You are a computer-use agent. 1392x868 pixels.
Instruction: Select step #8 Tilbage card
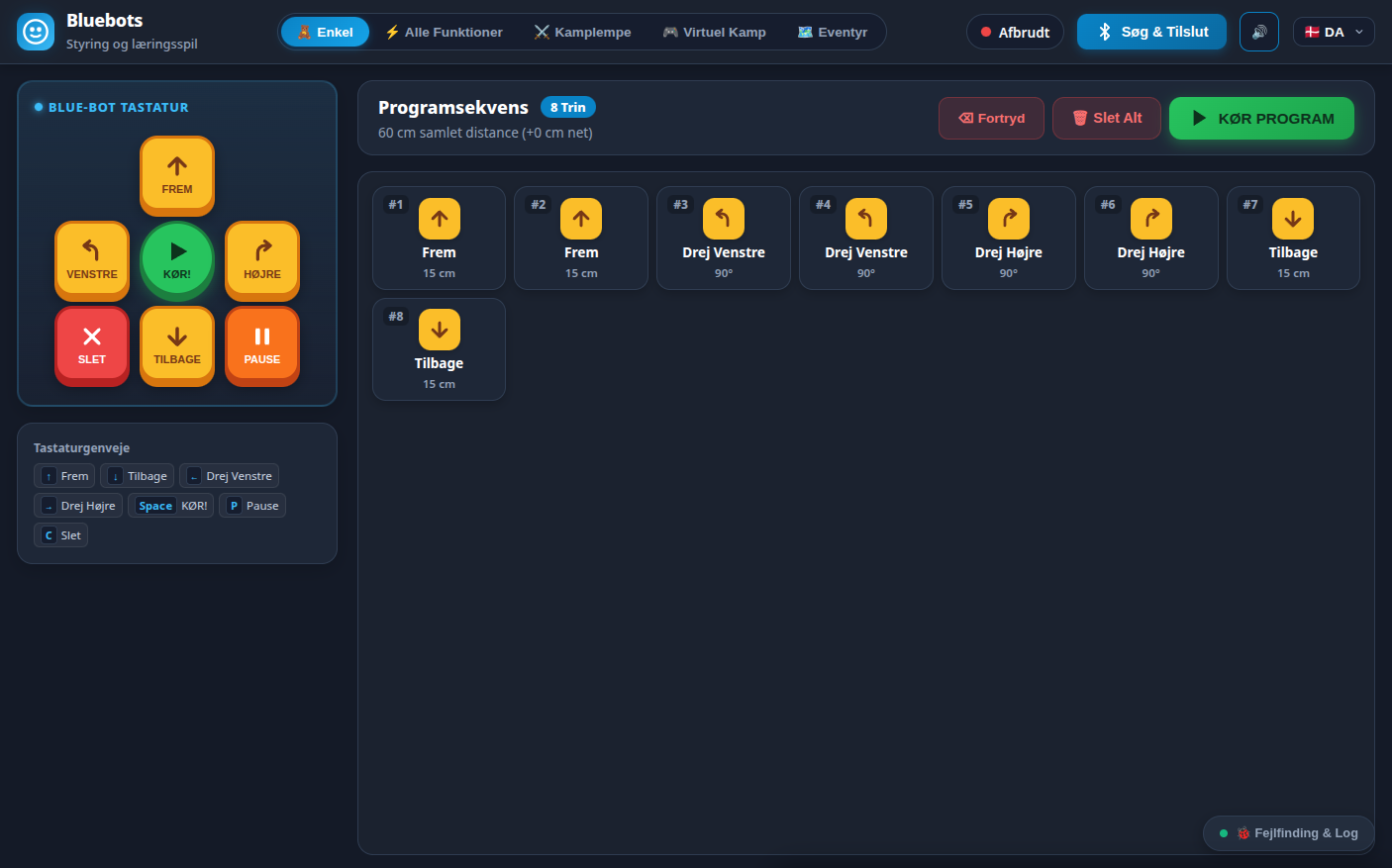pyautogui.click(x=439, y=349)
